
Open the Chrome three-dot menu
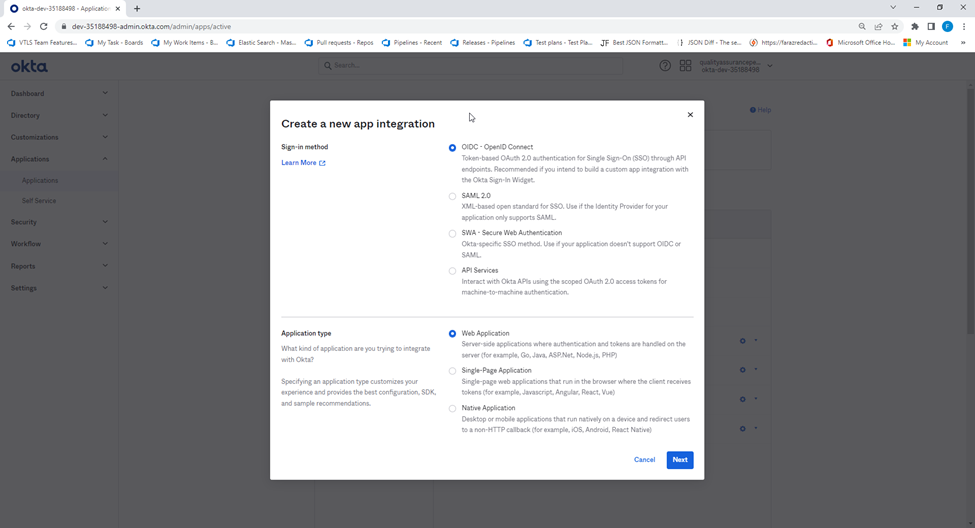pyautogui.click(x=964, y=26)
